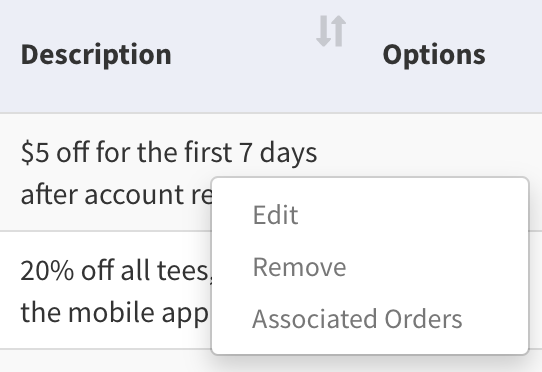Click blank space right of Edit in the menu
Image resolution: width=542 pixels, height=372 pixels.
click(411, 215)
